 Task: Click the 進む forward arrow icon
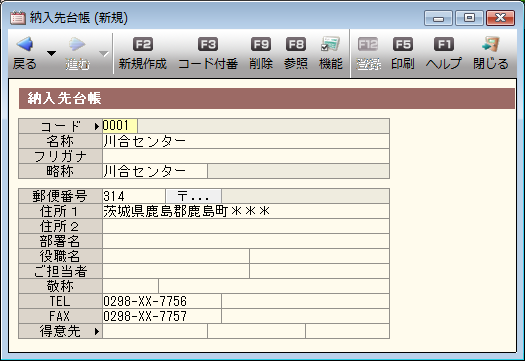[77, 44]
